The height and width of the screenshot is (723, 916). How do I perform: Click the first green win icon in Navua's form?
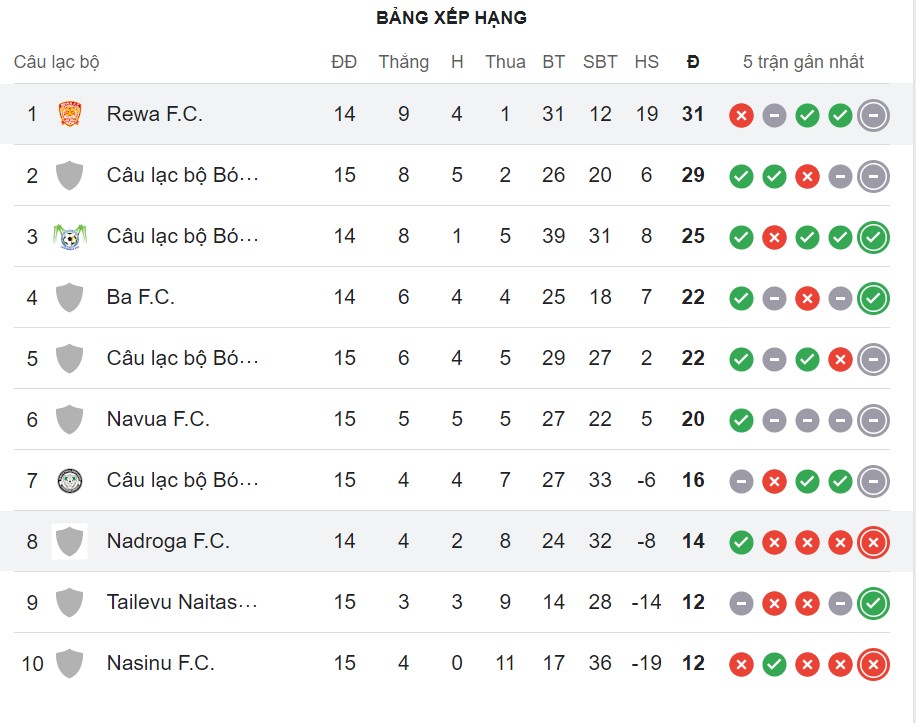point(741,419)
